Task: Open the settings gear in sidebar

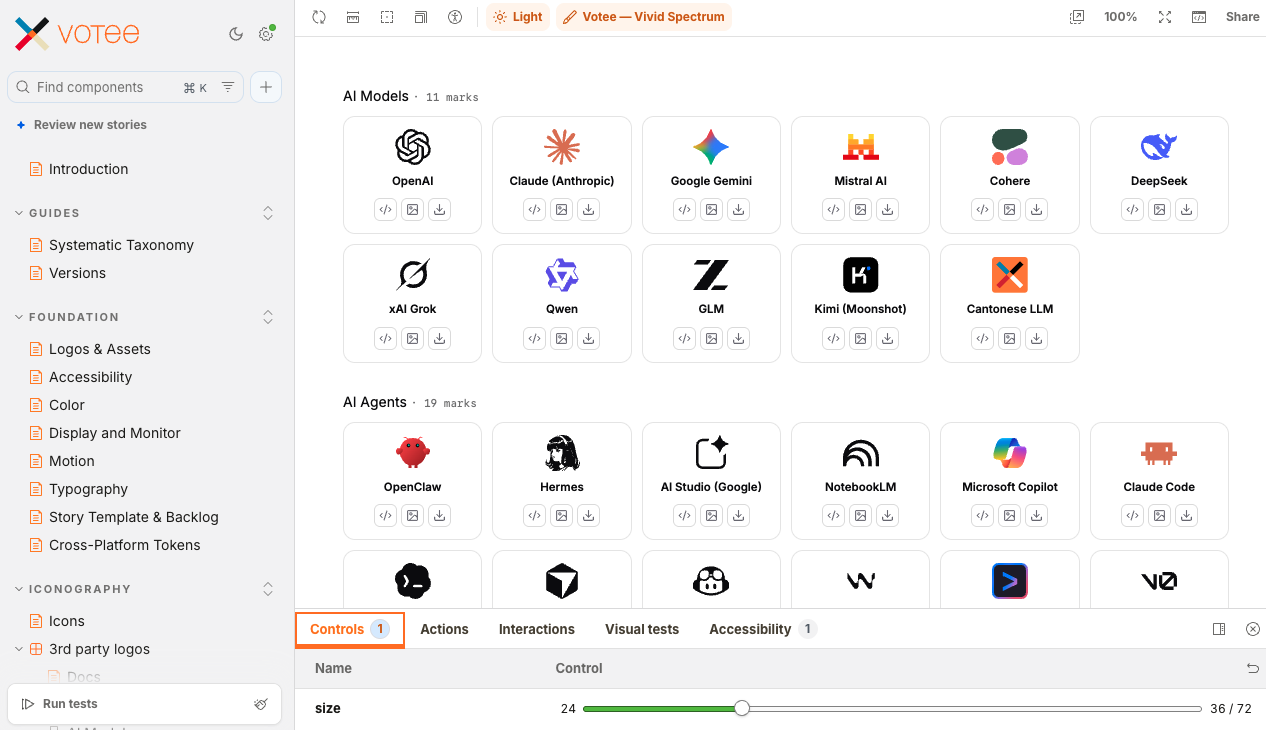Action: point(266,34)
